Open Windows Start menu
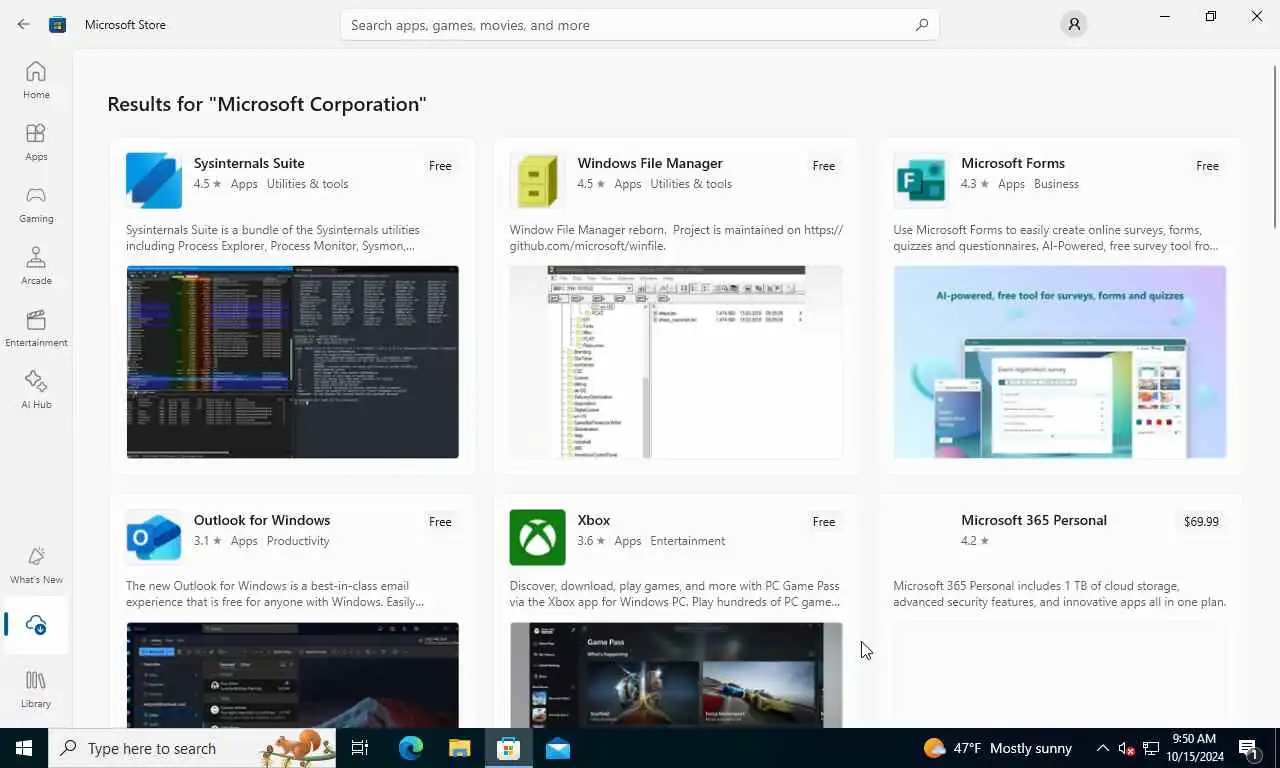 (24, 748)
